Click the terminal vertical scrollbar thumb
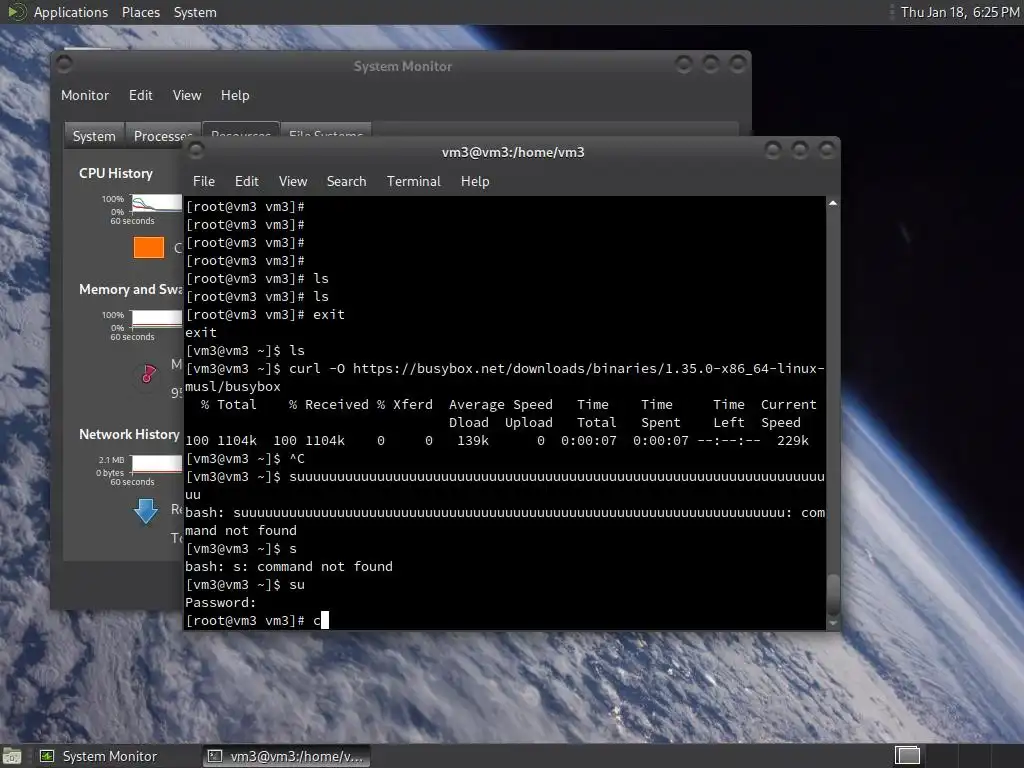This screenshot has width=1024, height=768. (x=833, y=595)
